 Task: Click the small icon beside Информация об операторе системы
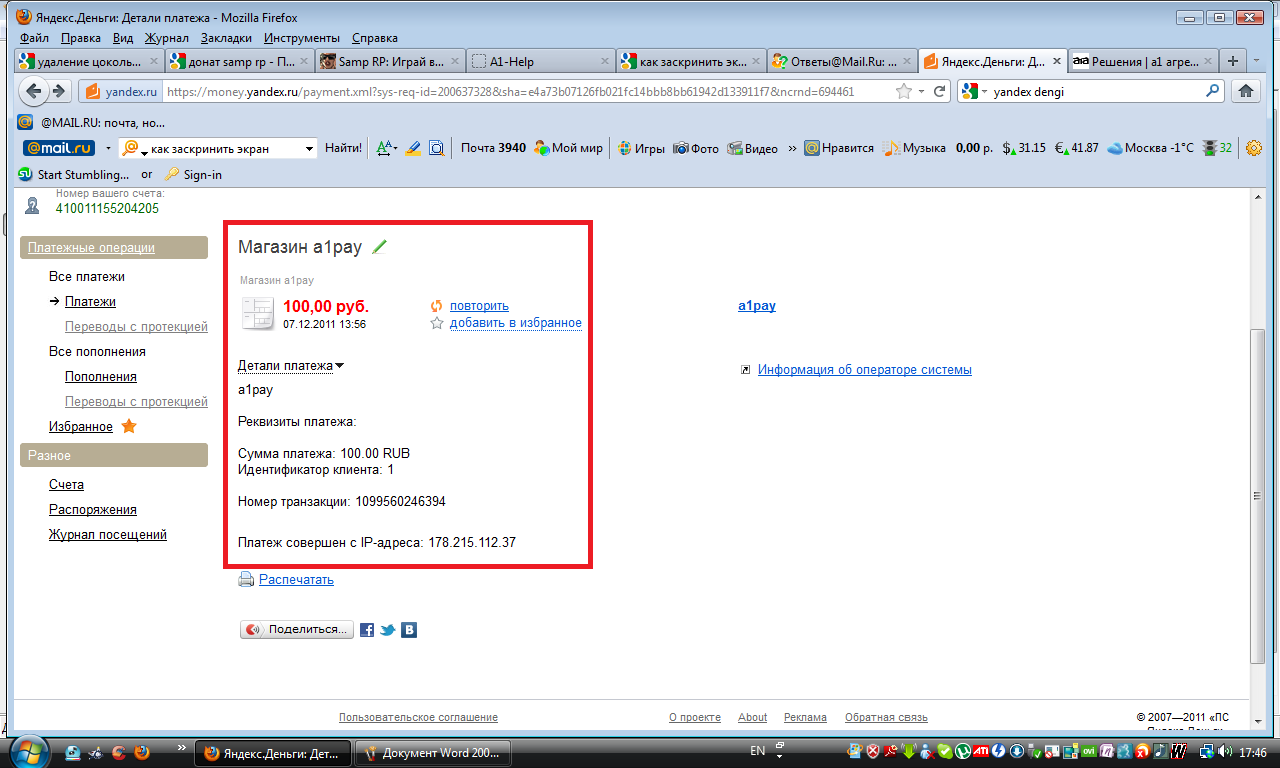coord(745,370)
